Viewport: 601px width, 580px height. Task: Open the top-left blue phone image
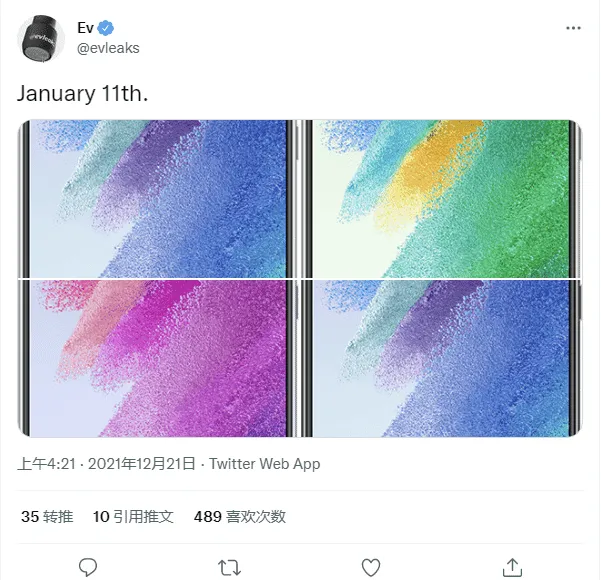pyautogui.click(x=158, y=198)
